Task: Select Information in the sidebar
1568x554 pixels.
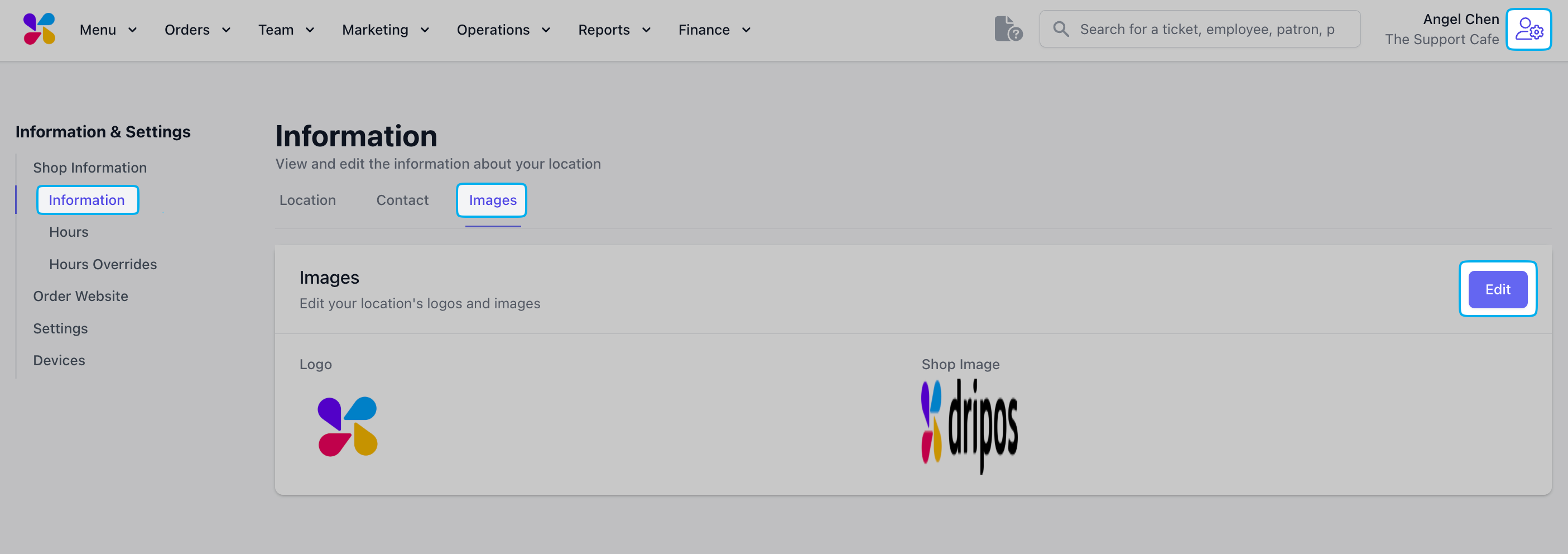Action: 87,200
